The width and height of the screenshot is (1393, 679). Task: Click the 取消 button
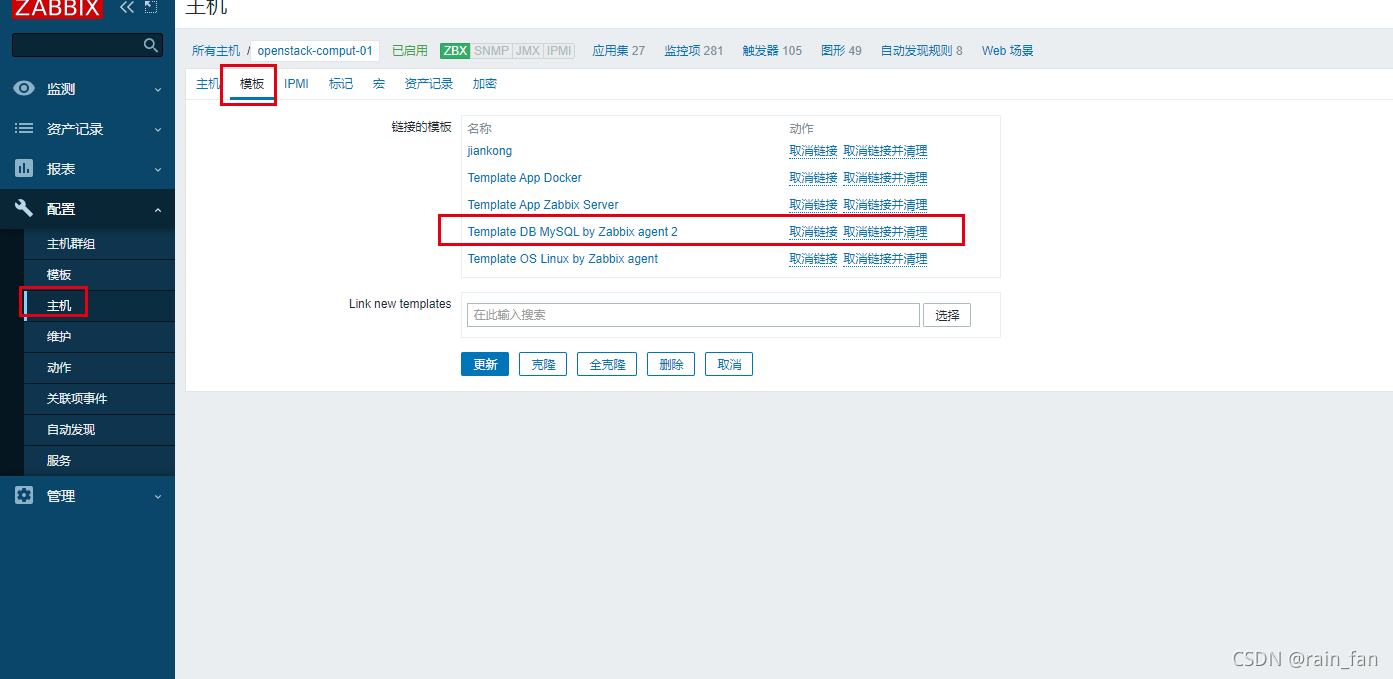pyautogui.click(x=729, y=364)
